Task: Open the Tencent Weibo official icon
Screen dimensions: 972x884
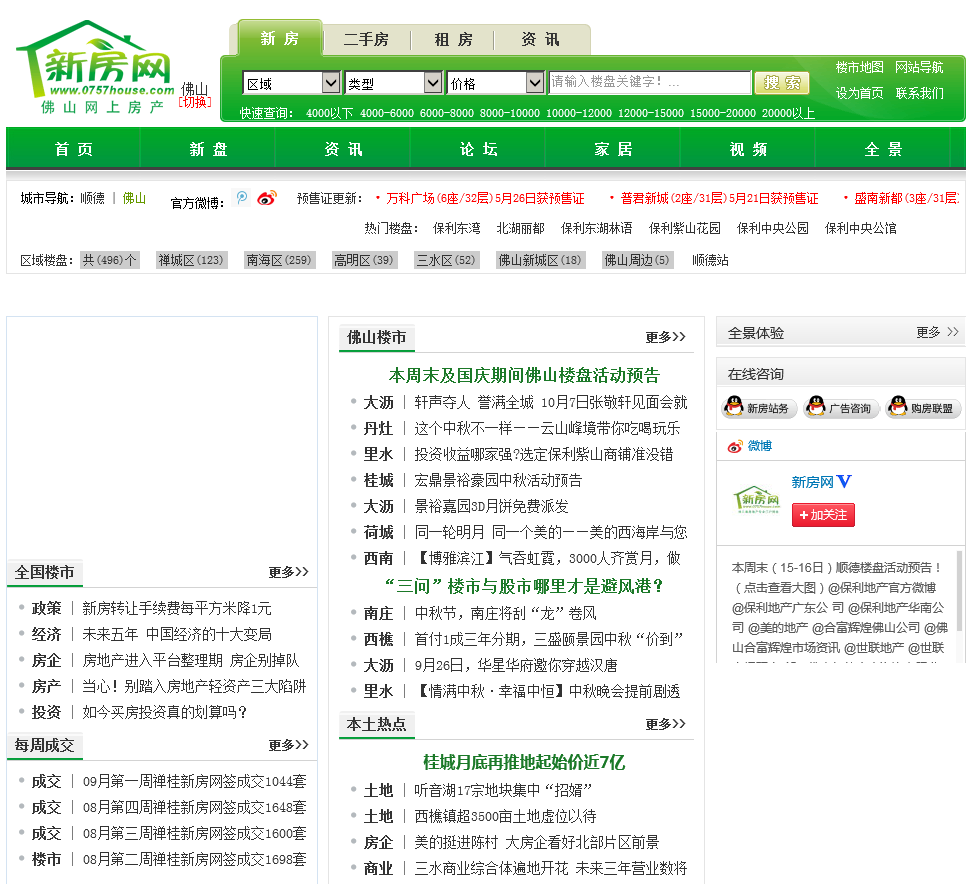Action: pyautogui.click(x=242, y=198)
